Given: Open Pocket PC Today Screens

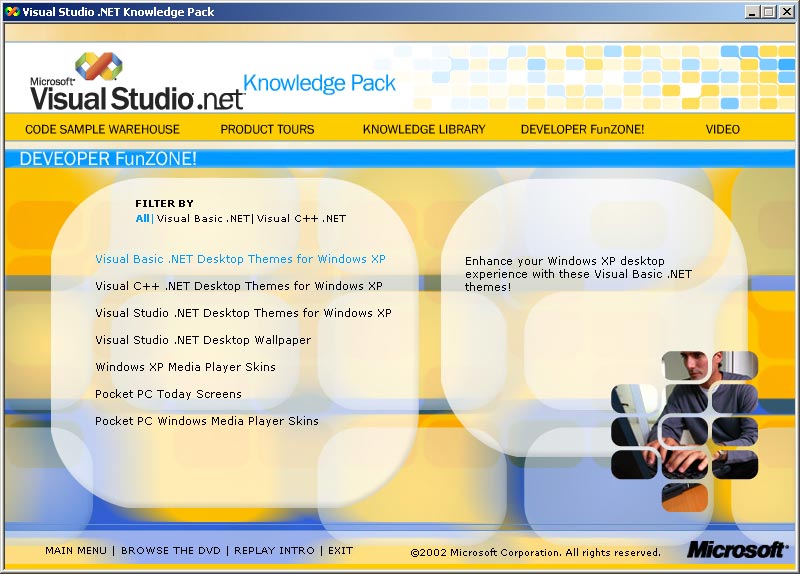Looking at the screenshot, I should 168,394.
